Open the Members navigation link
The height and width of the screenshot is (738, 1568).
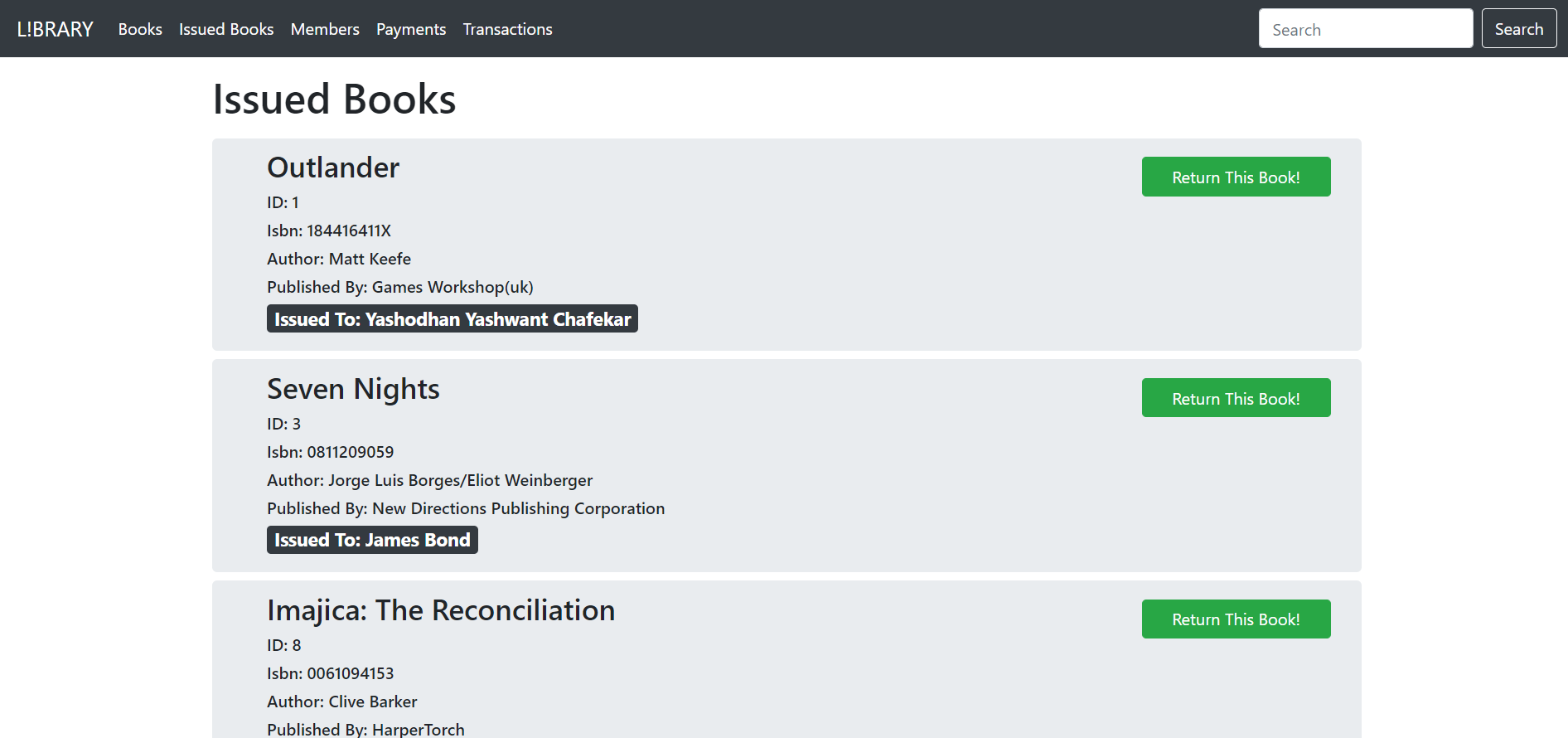(325, 29)
